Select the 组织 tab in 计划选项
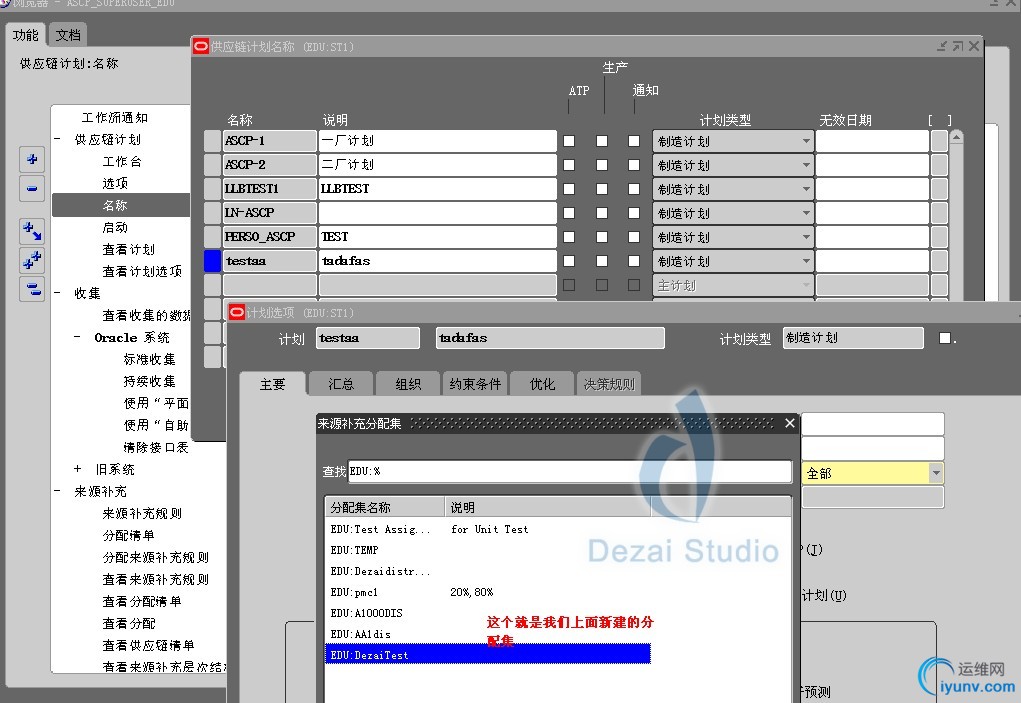Image resolution: width=1021 pixels, height=703 pixels. [408, 384]
